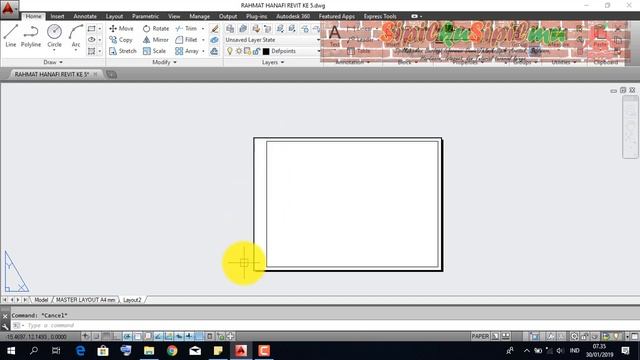Viewport: 640px width, 360px height.
Task: Open Workspace Switching gear icon
Action: [574, 336]
